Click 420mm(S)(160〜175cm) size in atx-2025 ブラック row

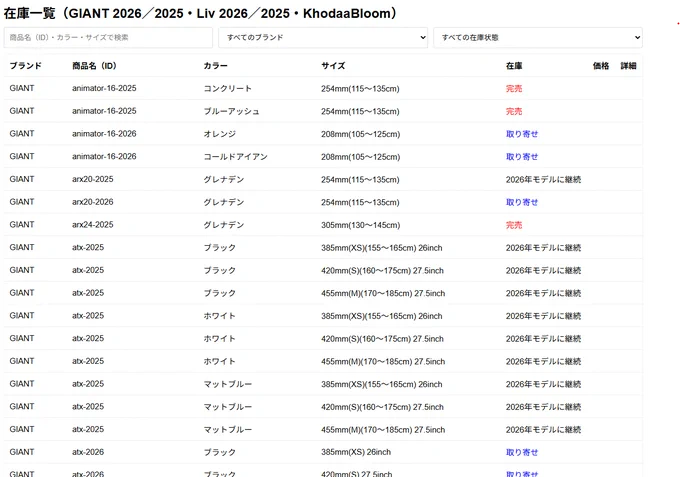click(x=382, y=271)
